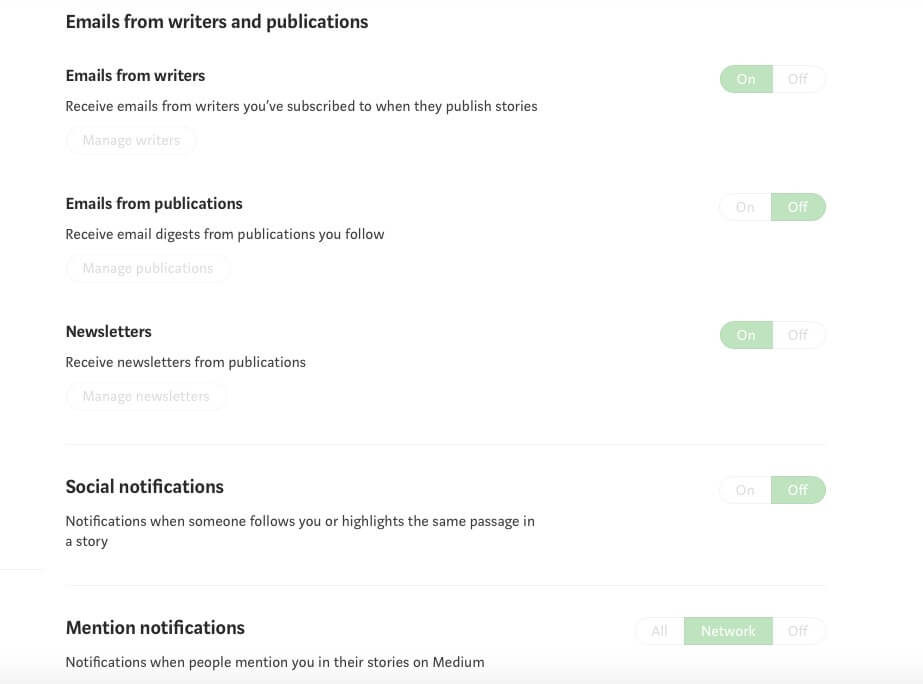The height and width of the screenshot is (684, 923).
Task: Switch Newsletters to Off
Action: (798, 335)
